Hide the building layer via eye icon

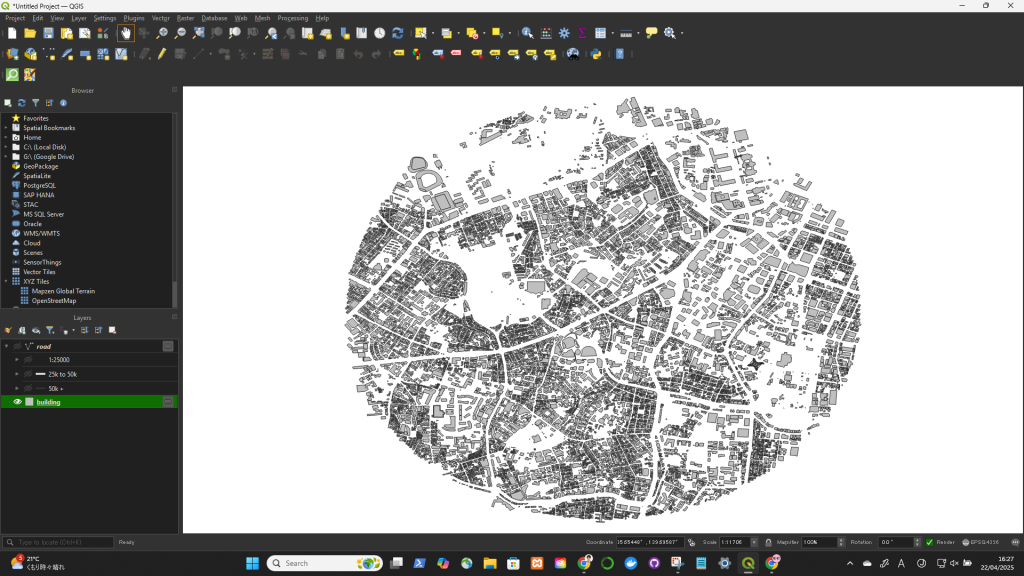17,402
